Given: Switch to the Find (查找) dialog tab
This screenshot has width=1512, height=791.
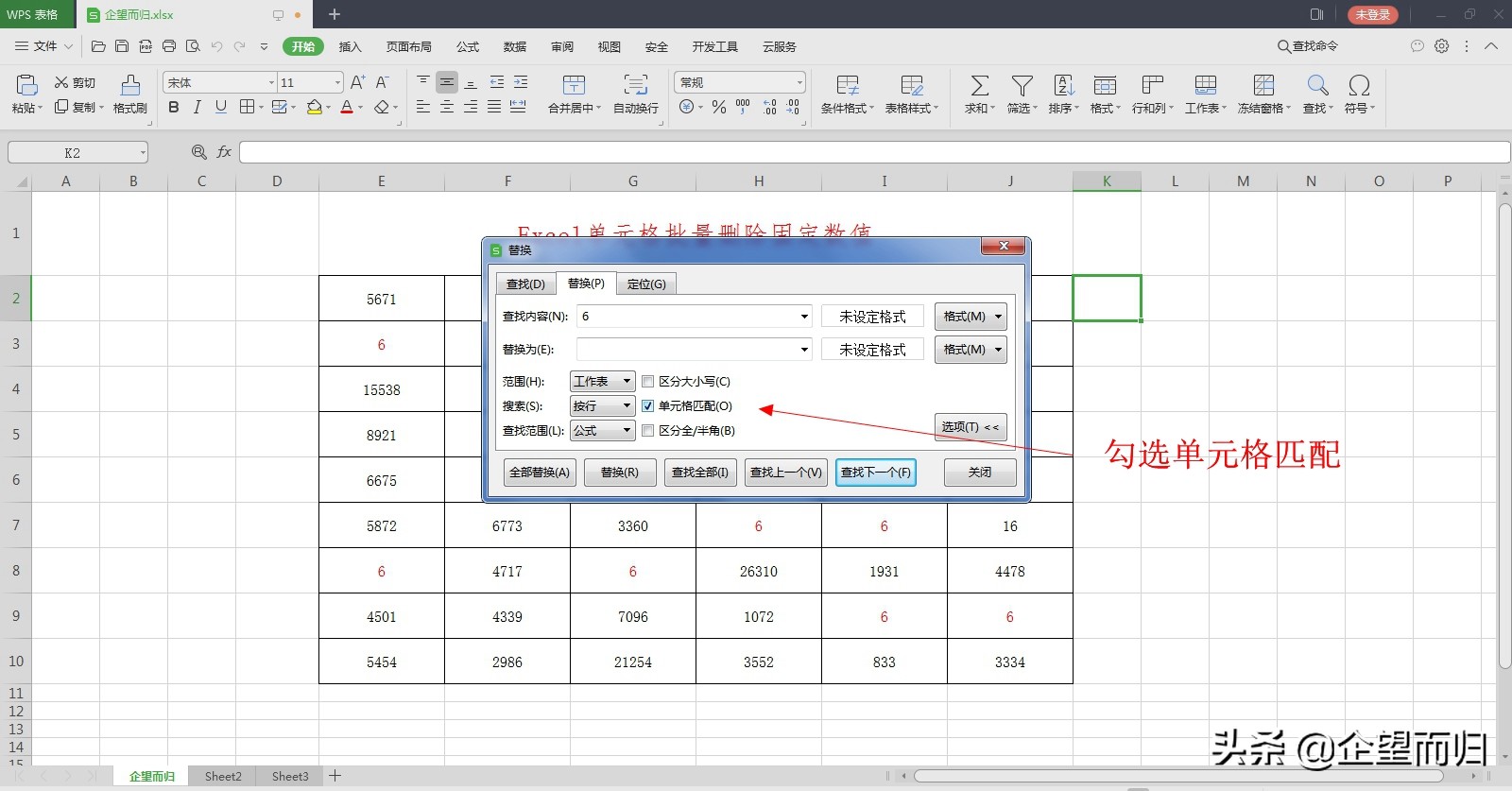Looking at the screenshot, I should pyautogui.click(x=525, y=284).
